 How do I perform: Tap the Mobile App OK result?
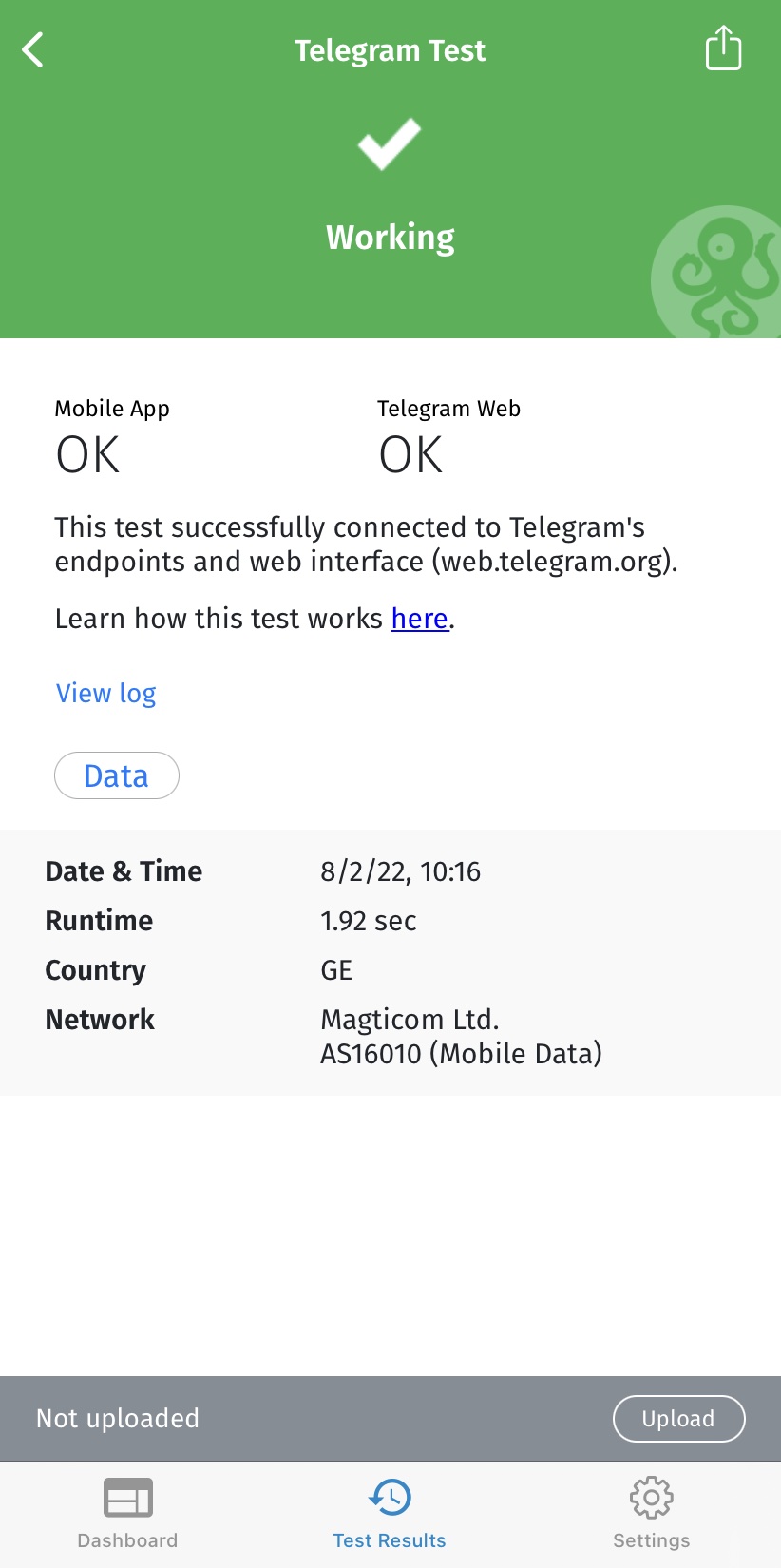pyautogui.click(x=88, y=454)
